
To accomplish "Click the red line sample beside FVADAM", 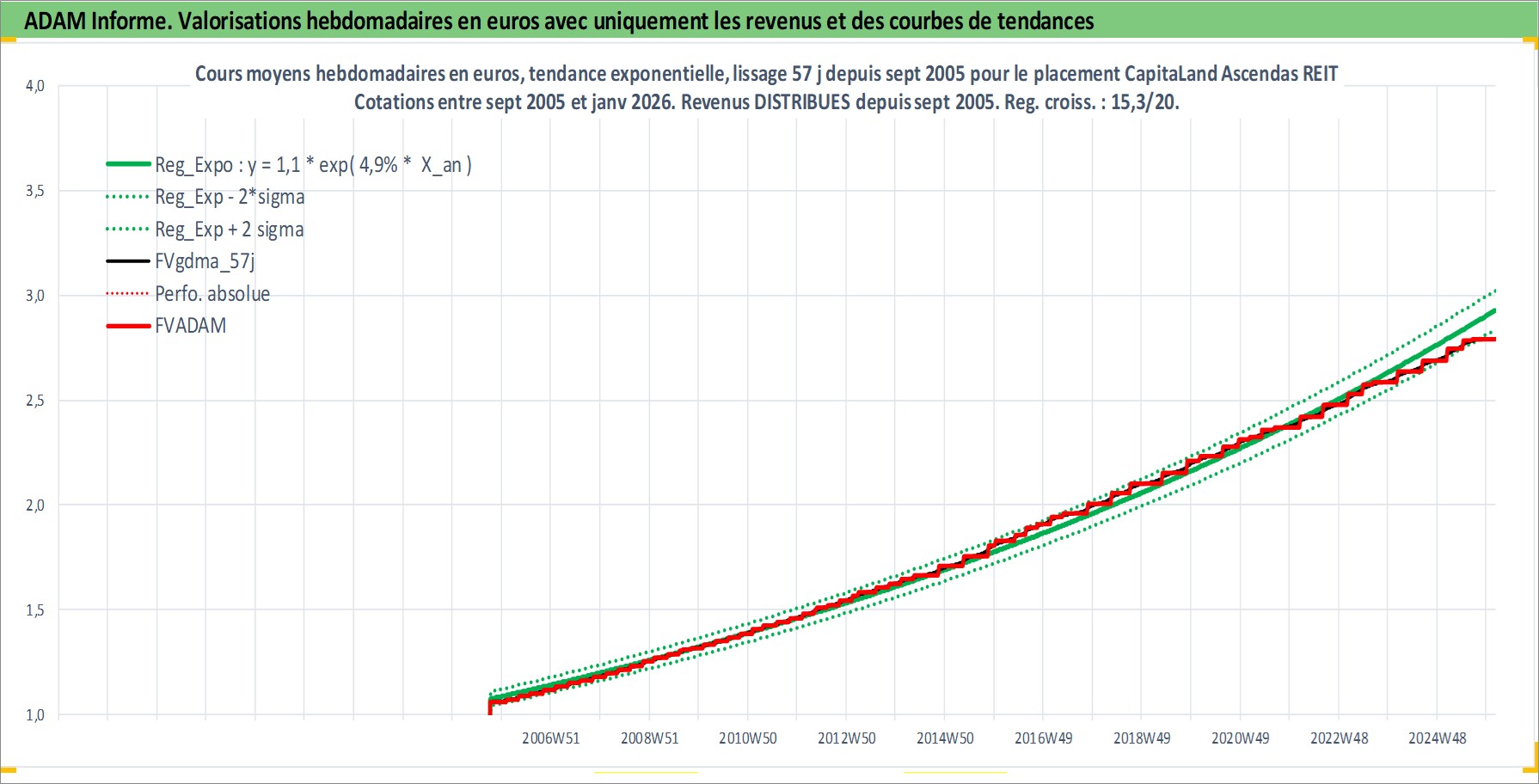I will 128,326.
